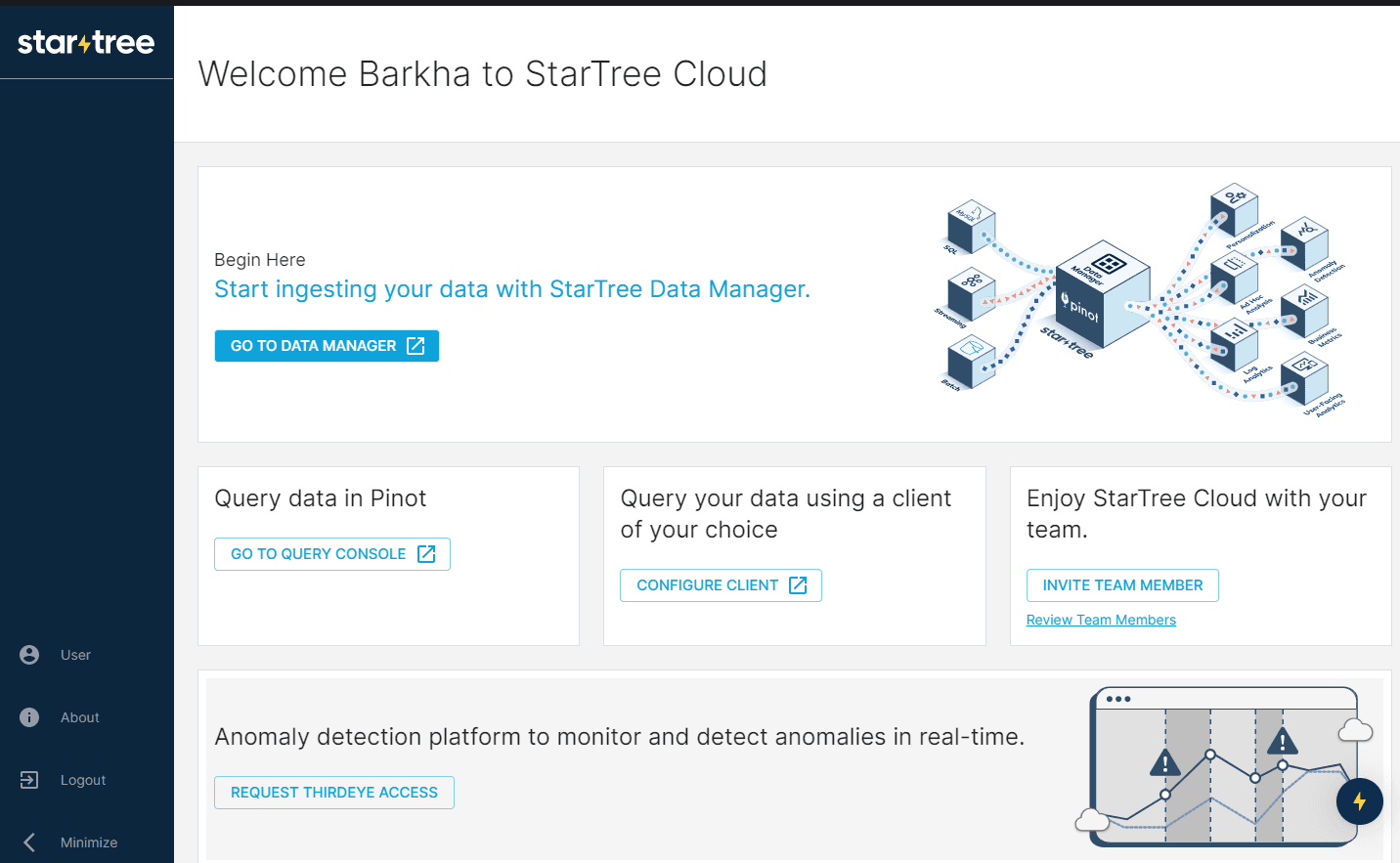
Task: Click the external-link icon inside Go To Query Console
Action: [427, 553]
